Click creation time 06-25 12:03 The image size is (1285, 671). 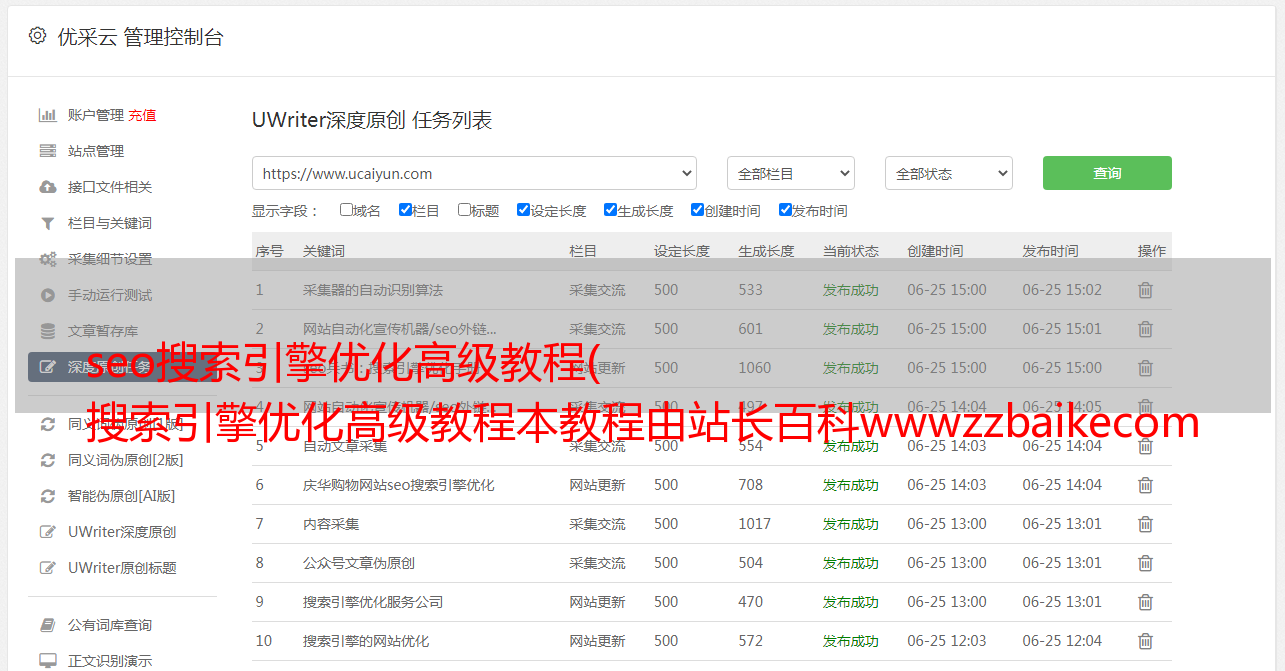(x=947, y=641)
